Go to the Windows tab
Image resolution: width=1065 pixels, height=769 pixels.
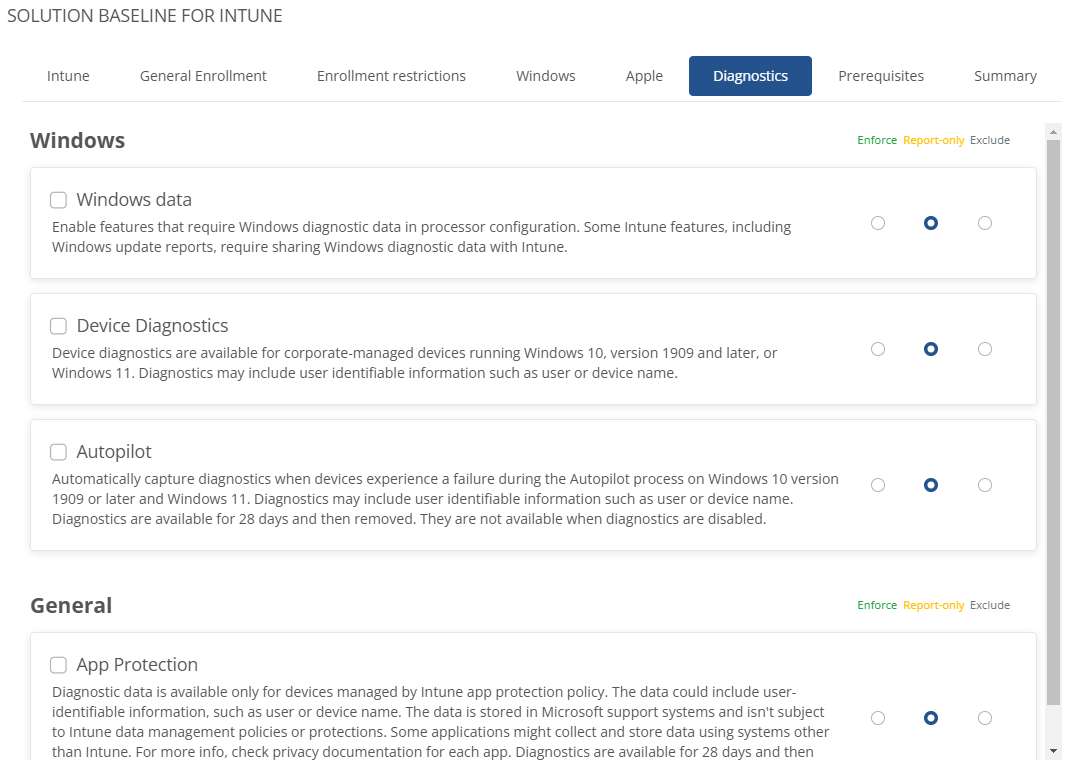coord(545,76)
